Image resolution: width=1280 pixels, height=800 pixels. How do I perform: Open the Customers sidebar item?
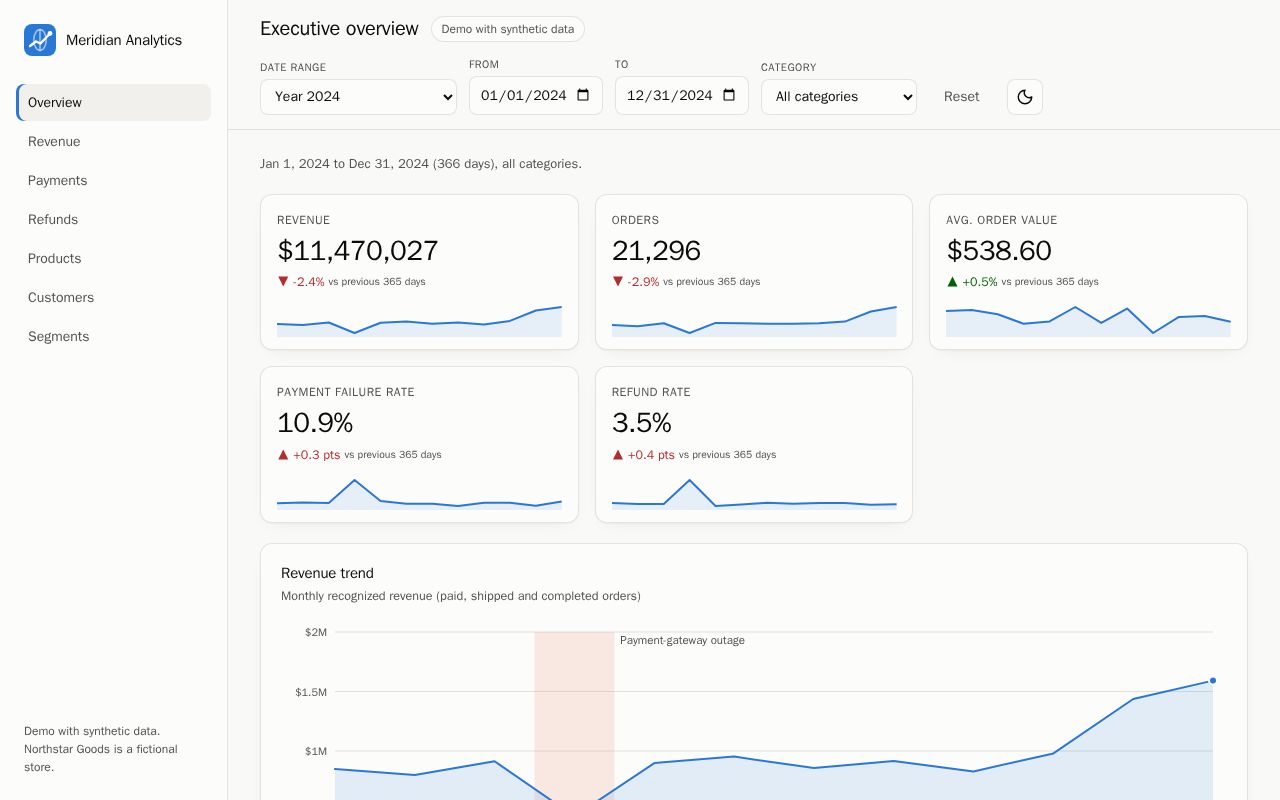click(x=114, y=297)
